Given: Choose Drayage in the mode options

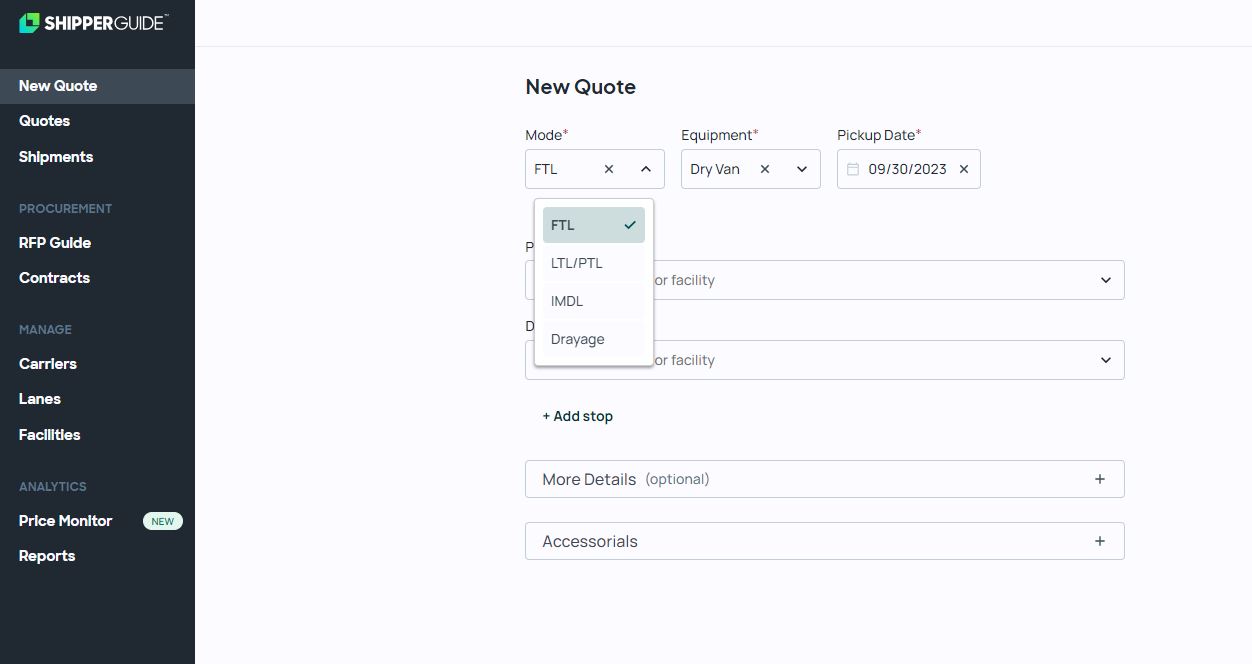Looking at the screenshot, I should (577, 339).
